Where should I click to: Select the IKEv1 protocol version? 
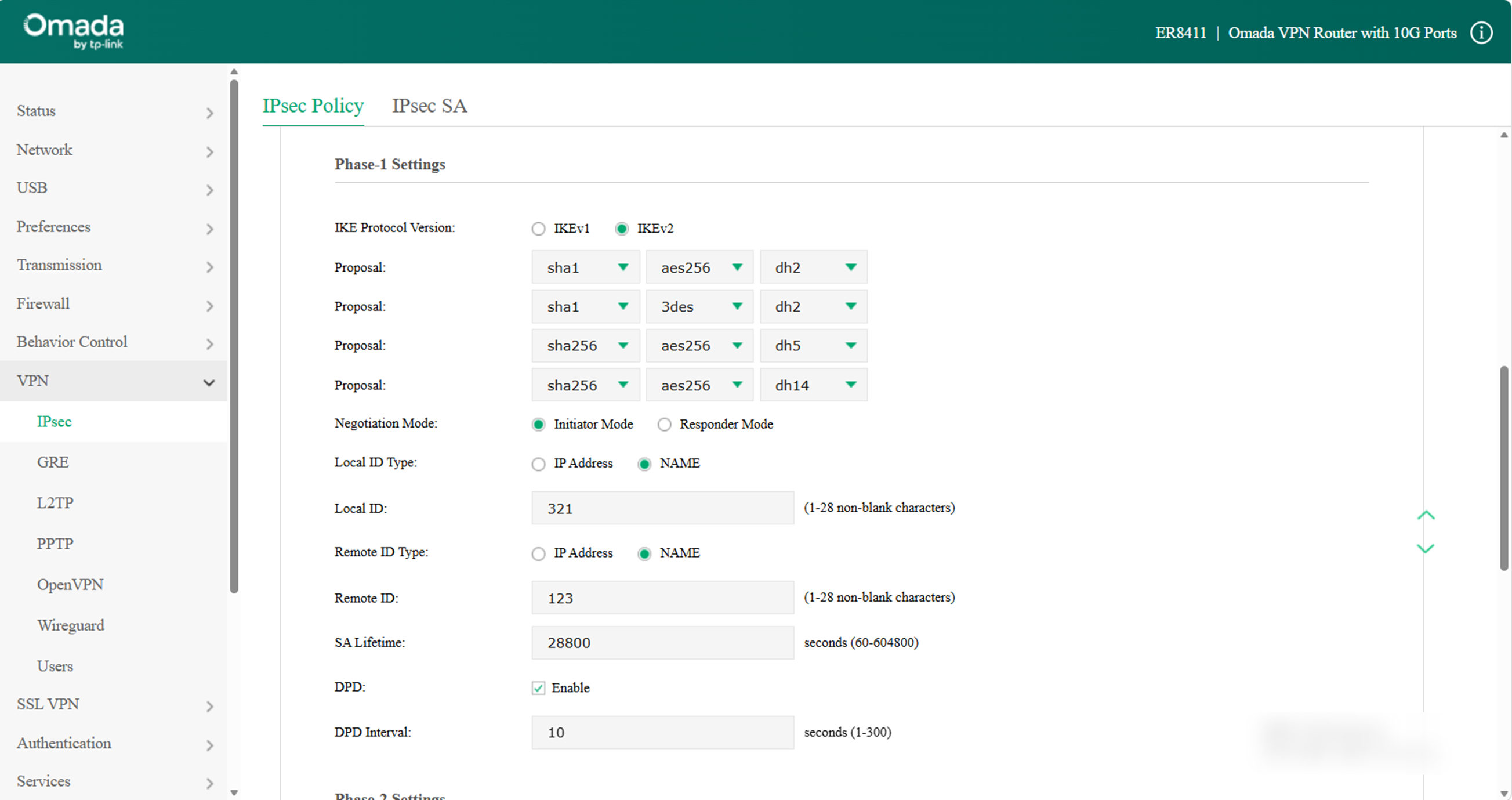[x=538, y=229]
